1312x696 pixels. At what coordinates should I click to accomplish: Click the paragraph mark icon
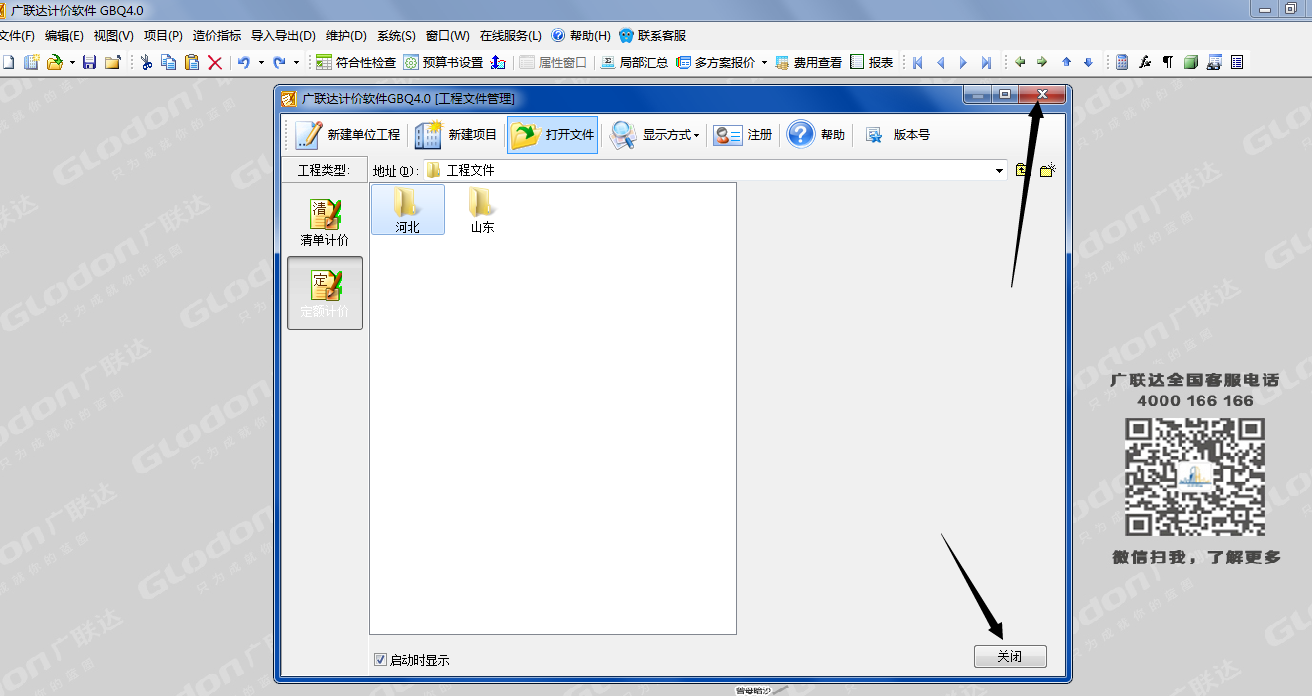[1167, 62]
